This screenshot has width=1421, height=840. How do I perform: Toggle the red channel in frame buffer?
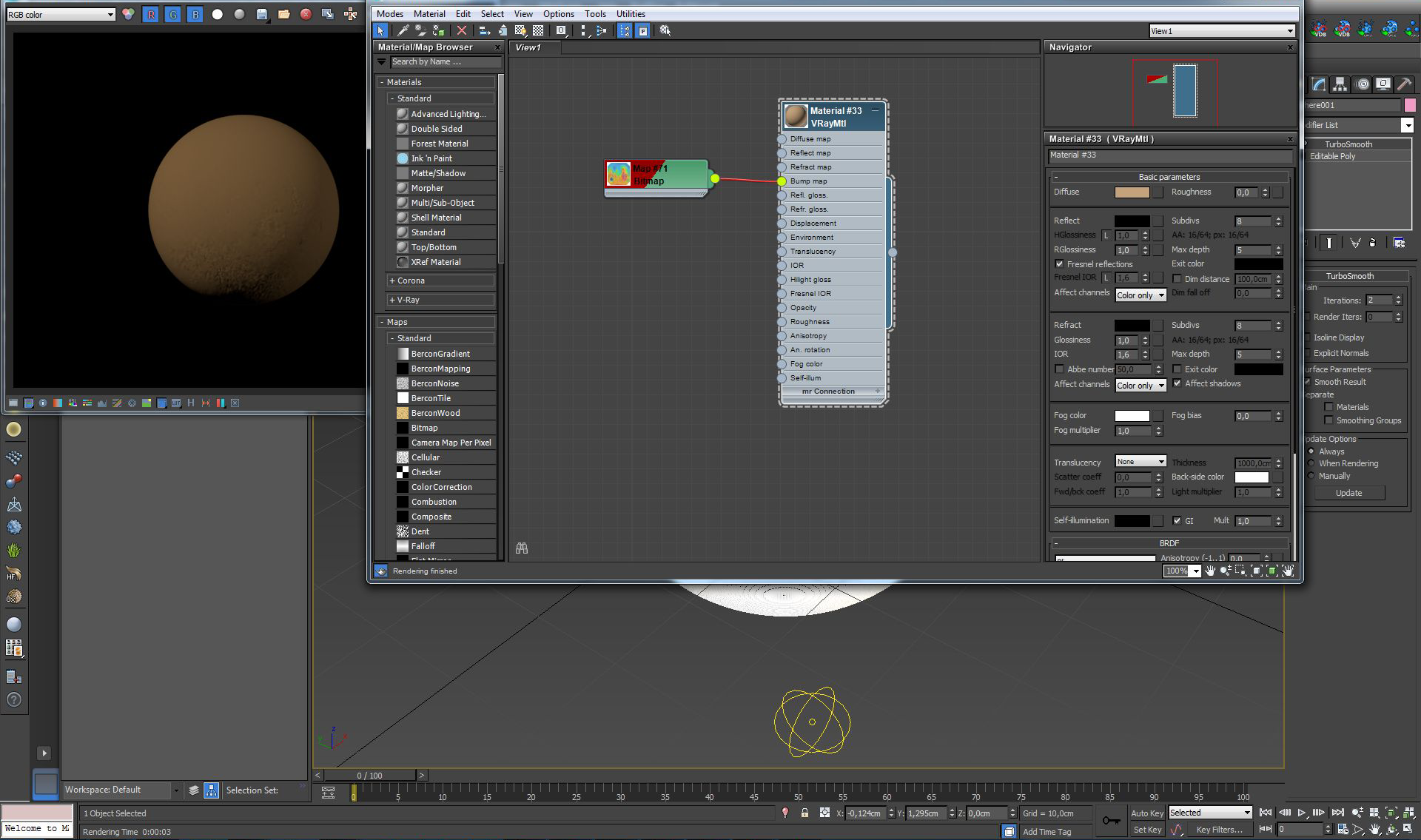tap(151, 14)
